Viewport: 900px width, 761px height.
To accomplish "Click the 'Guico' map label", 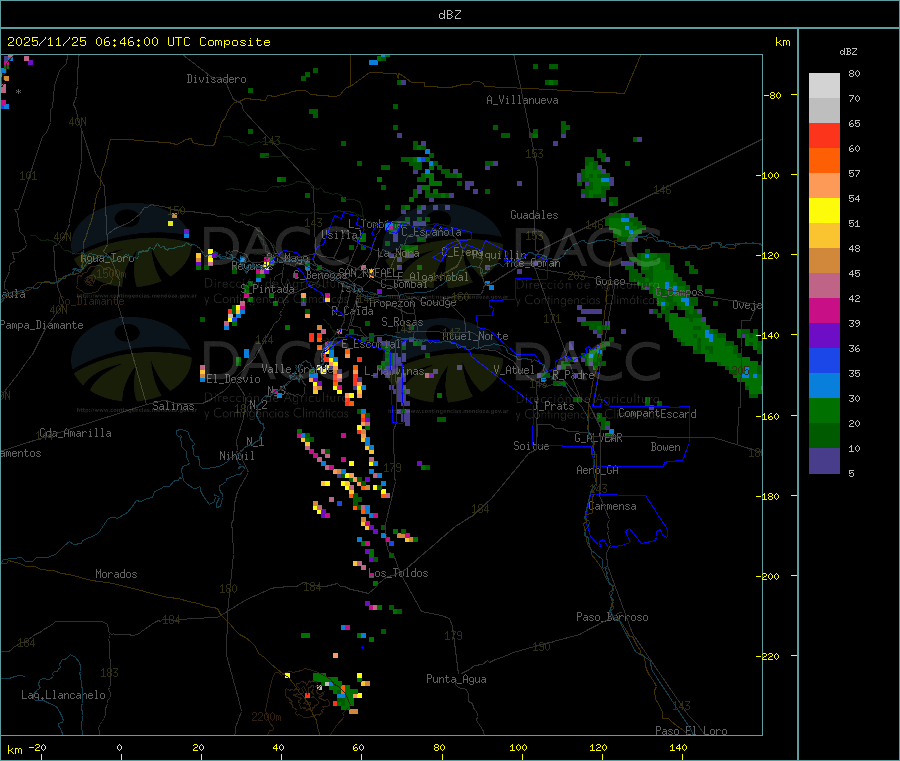I will [610, 281].
